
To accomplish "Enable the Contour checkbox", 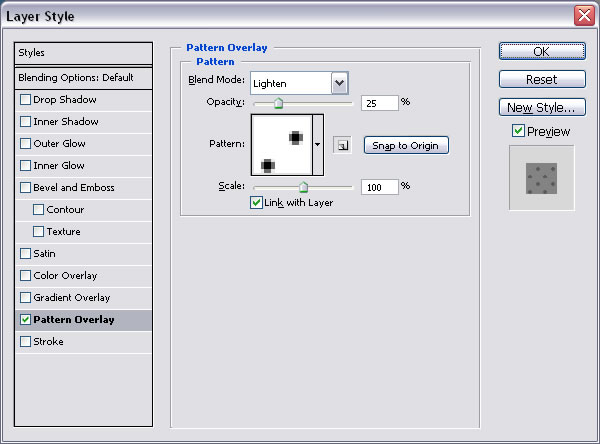I will tap(38, 210).
